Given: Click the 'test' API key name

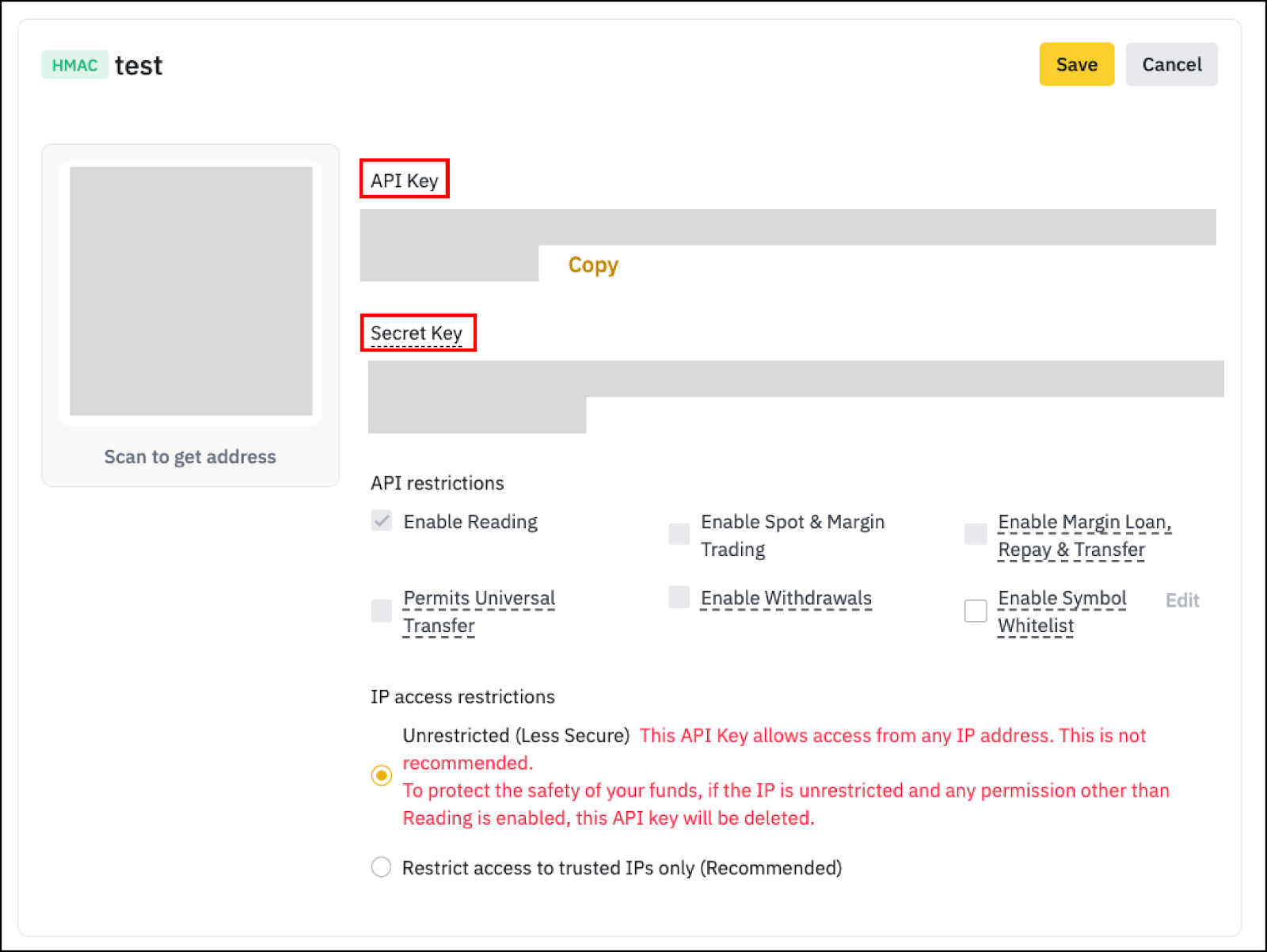Looking at the screenshot, I should [x=139, y=65].
